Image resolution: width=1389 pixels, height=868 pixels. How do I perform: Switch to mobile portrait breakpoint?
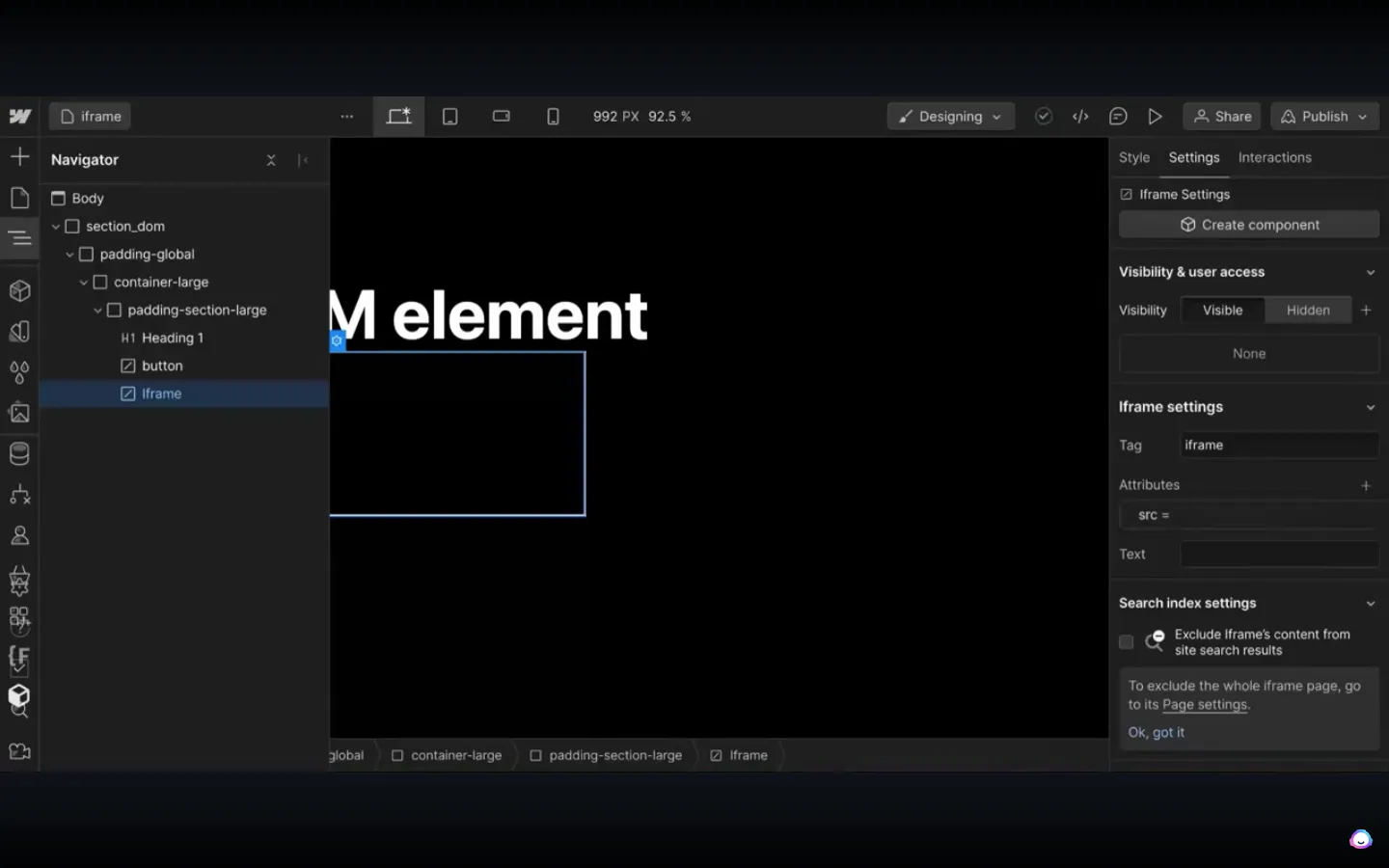click(553, 117)
